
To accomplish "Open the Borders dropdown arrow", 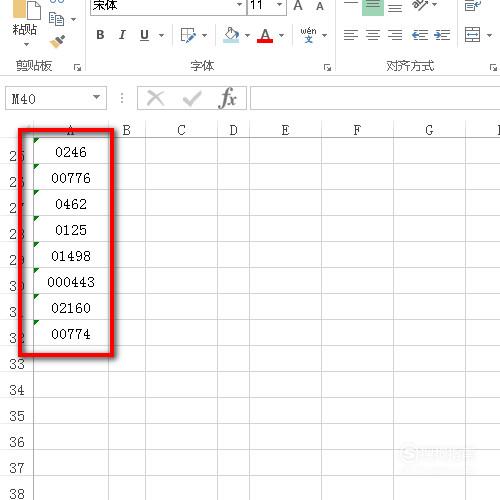I will coord(204,35).
